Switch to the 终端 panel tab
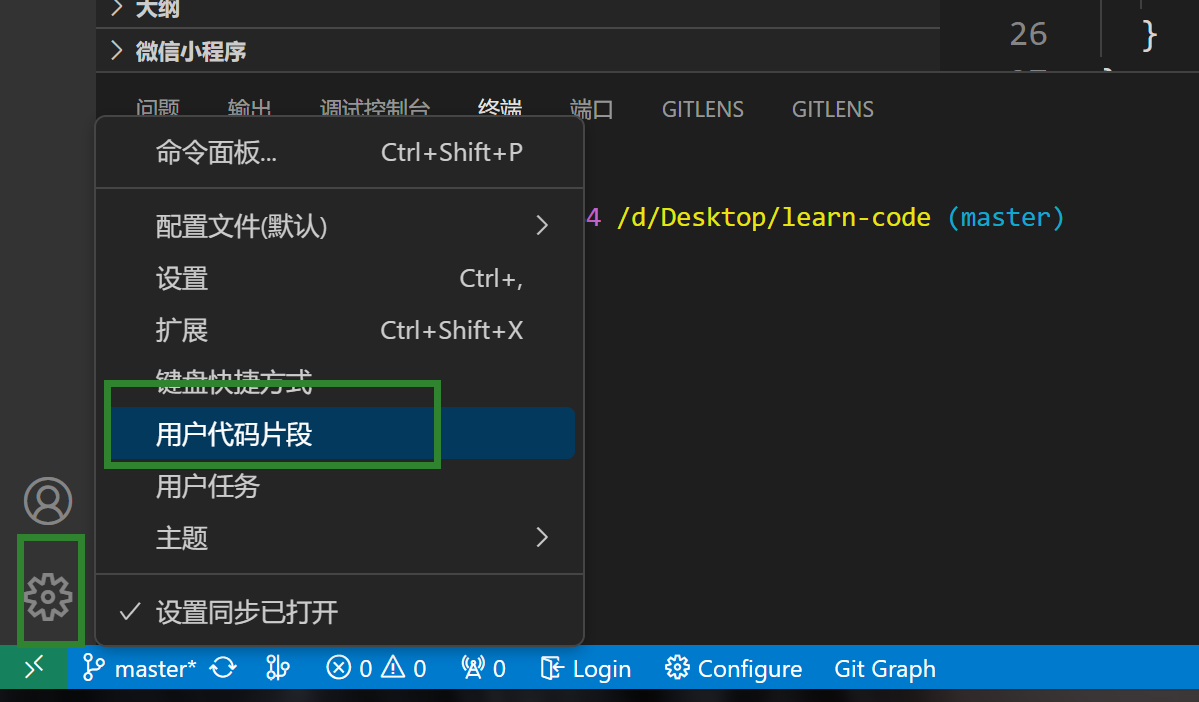Screen dimensions: 1199x702 point(499,107)
